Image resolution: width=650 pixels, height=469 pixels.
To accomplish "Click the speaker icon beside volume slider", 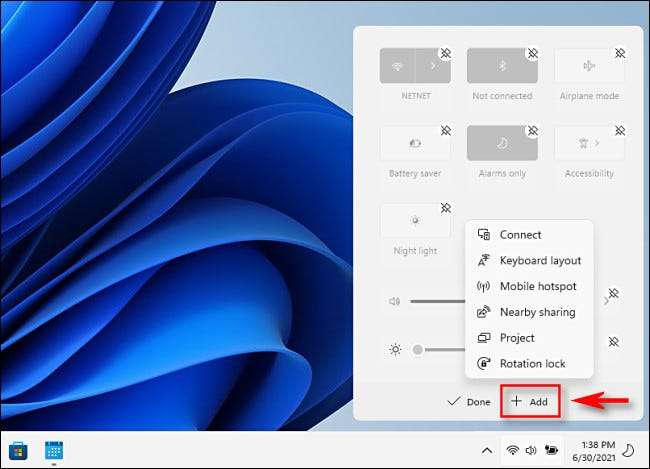I will coord(394,301).
